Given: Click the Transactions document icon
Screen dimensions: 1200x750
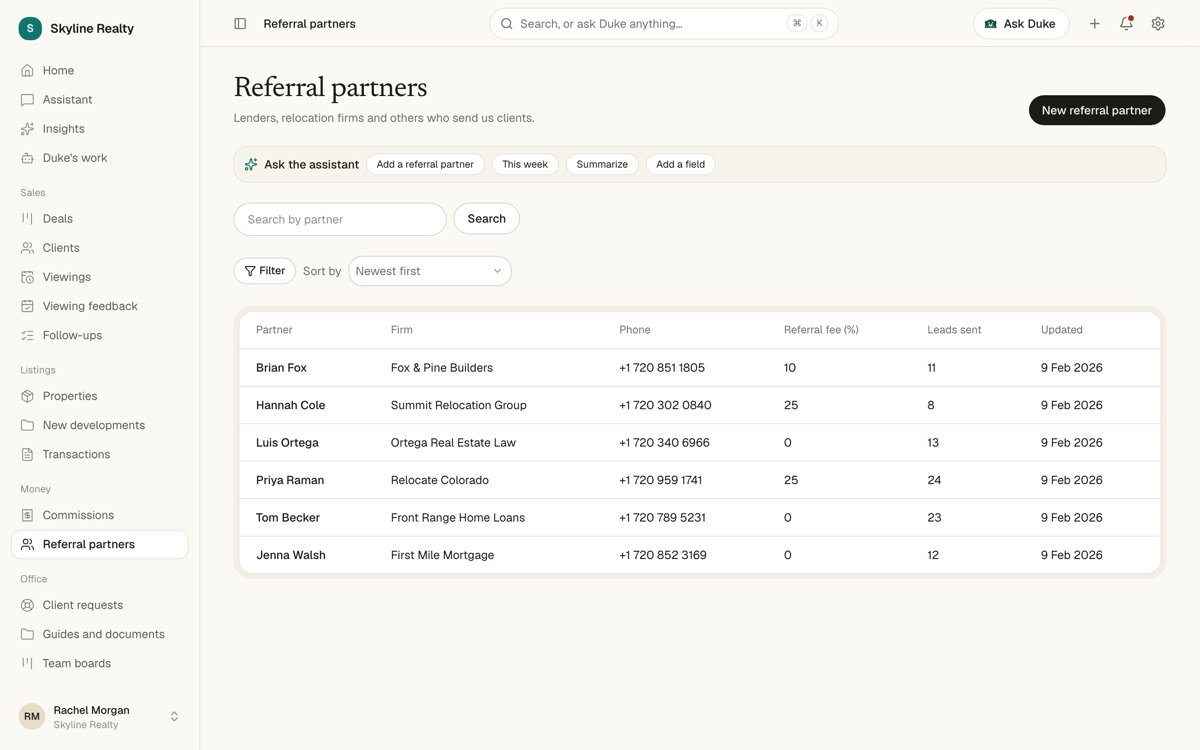Looking at the screenshot, I should coord(27,454).
